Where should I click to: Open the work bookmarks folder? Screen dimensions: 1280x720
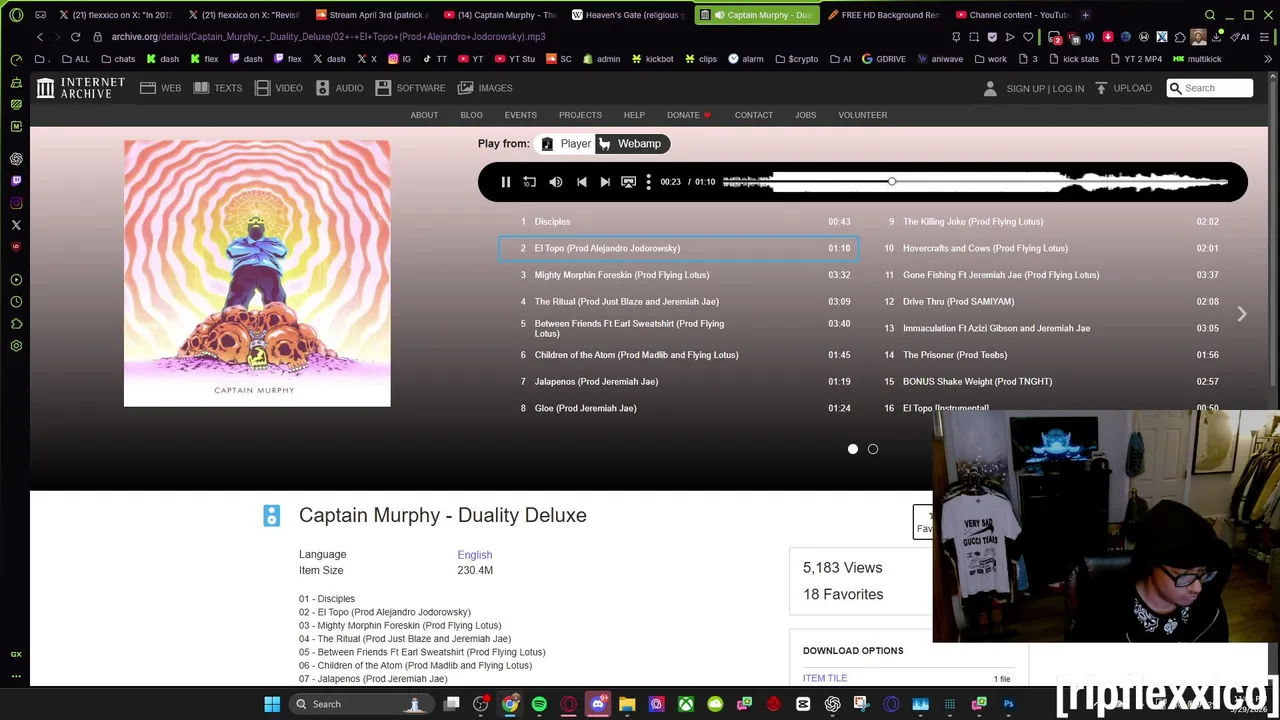[x=990, y=59]
